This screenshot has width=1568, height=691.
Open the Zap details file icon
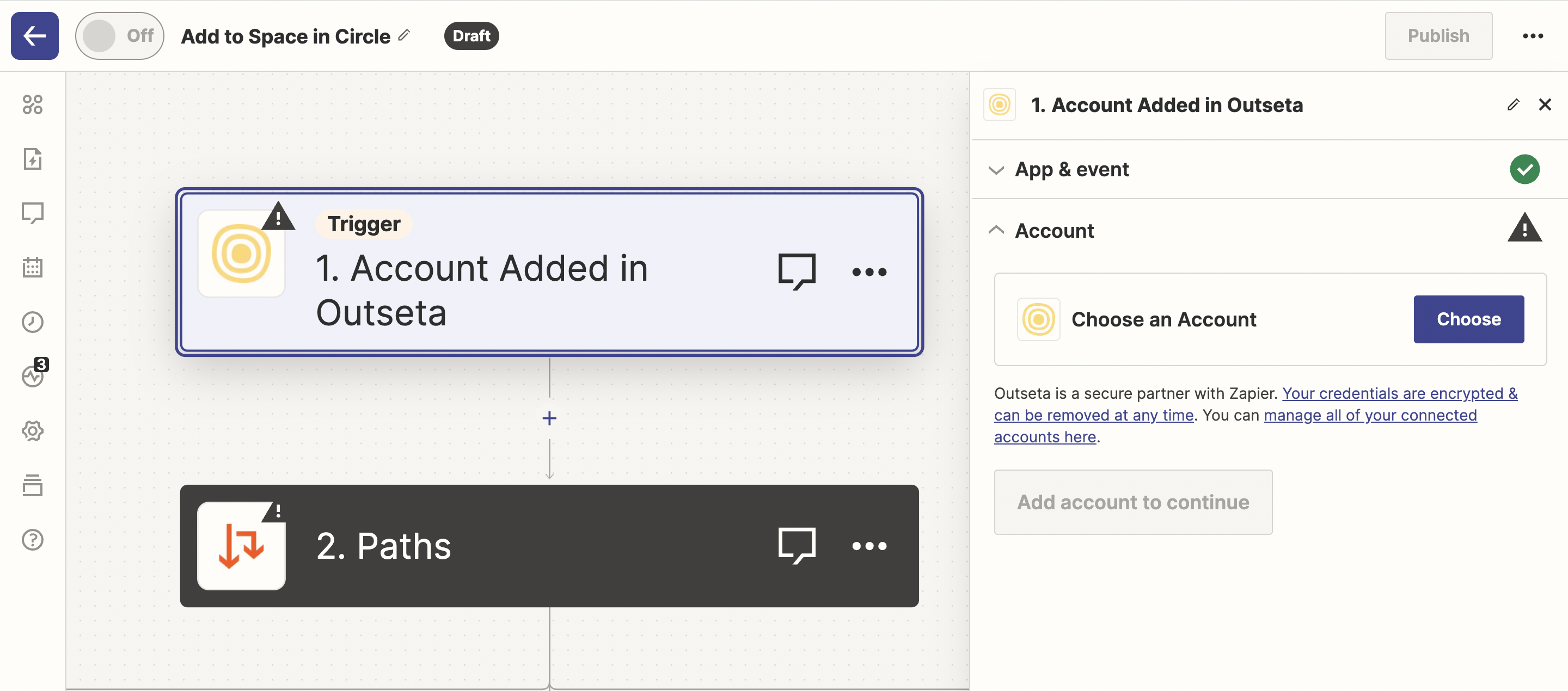[33, 159]
